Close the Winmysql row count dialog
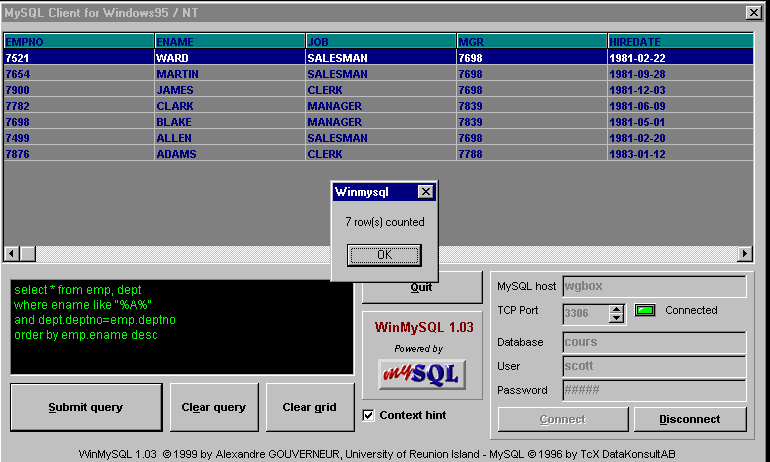This screenshot has width=770, height=462. point(425,191)
